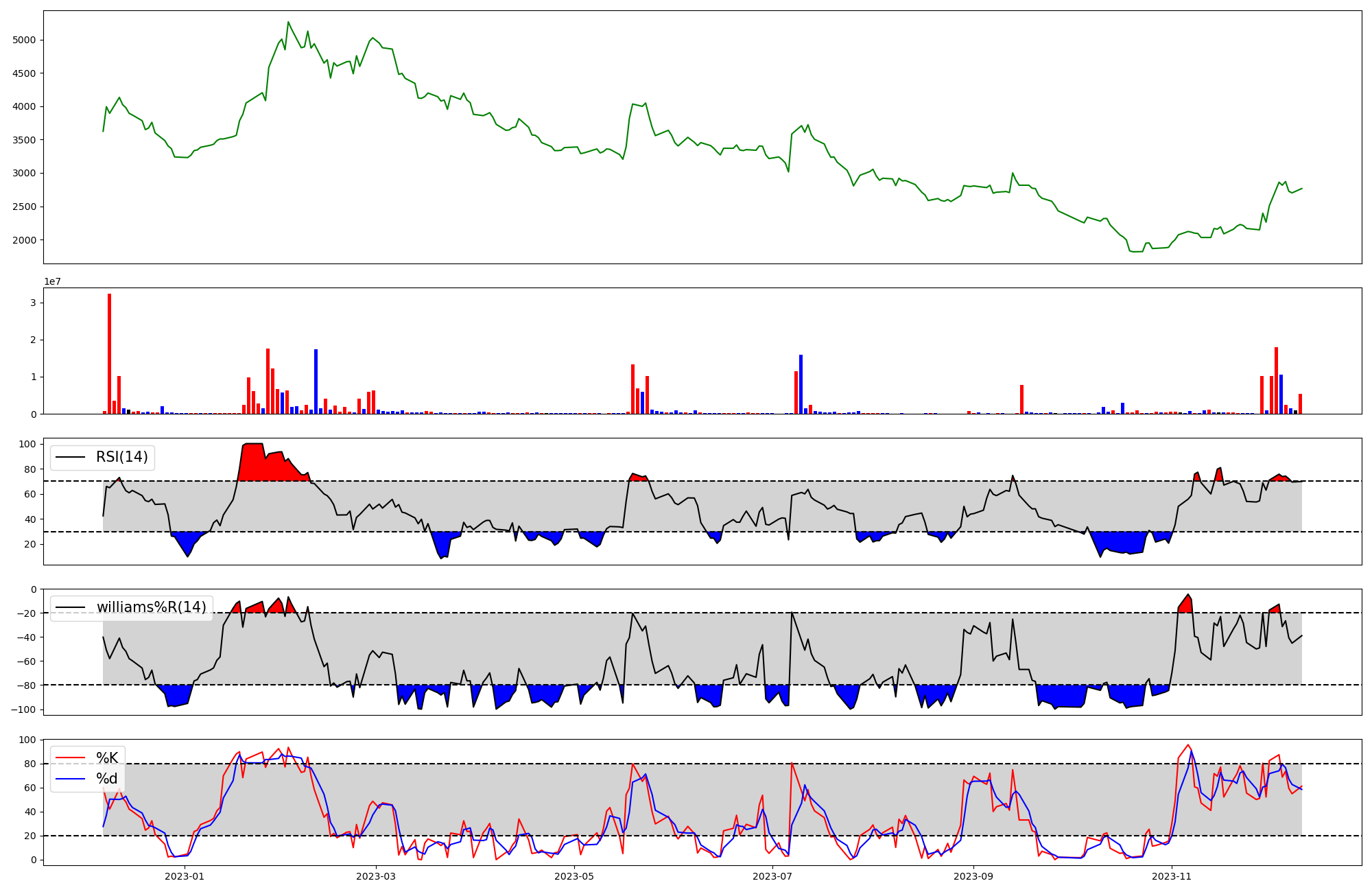Click the 2023-03 x-axis date label

376,876
